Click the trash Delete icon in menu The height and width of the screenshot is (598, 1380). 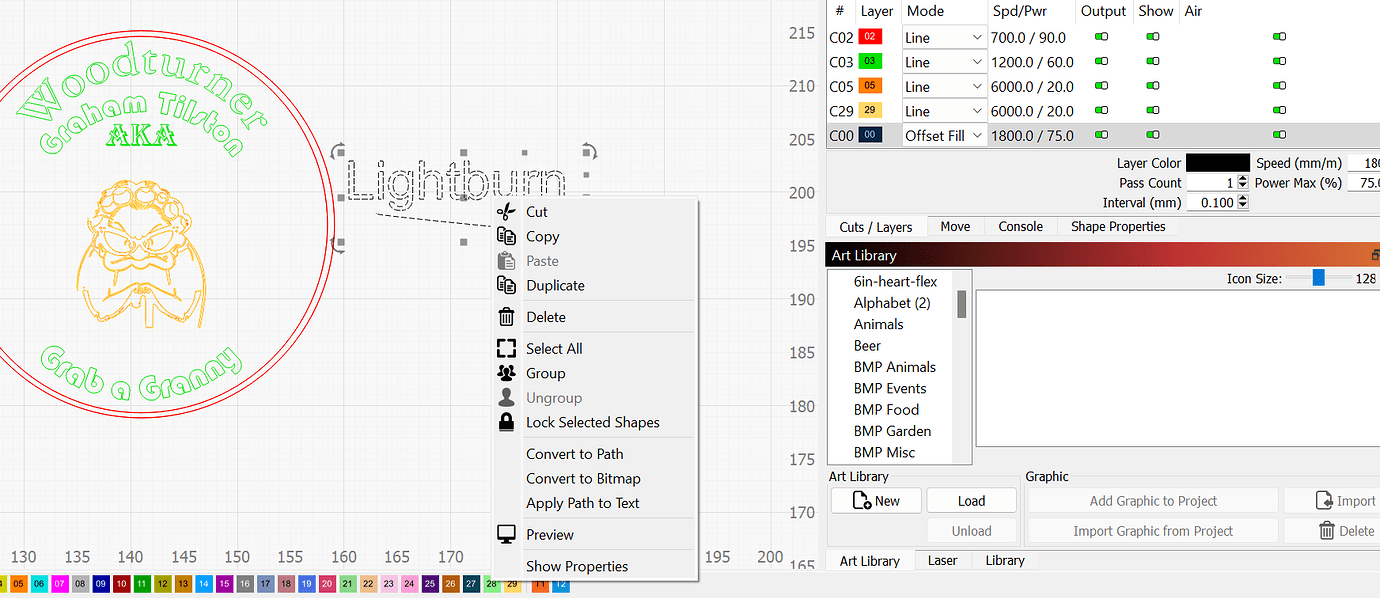point(507,317)
